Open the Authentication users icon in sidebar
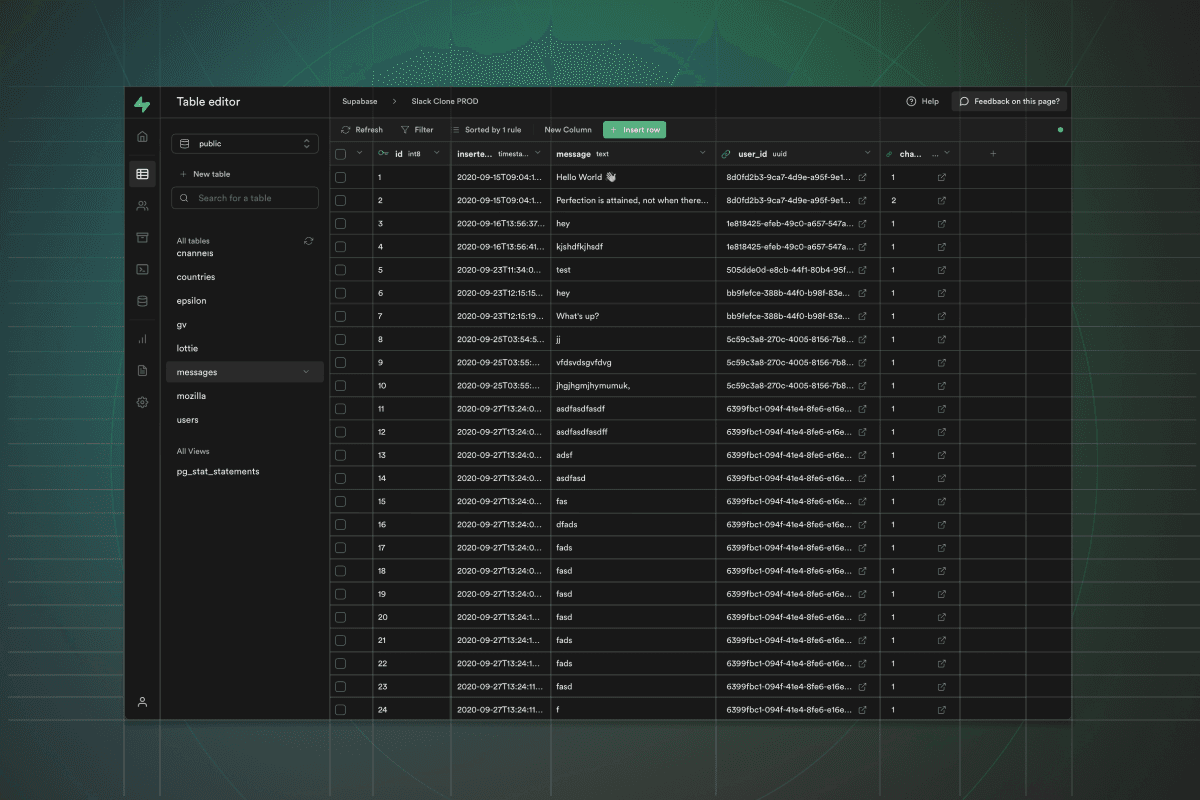Screen dimensions: 1200x800 (142, 206)
